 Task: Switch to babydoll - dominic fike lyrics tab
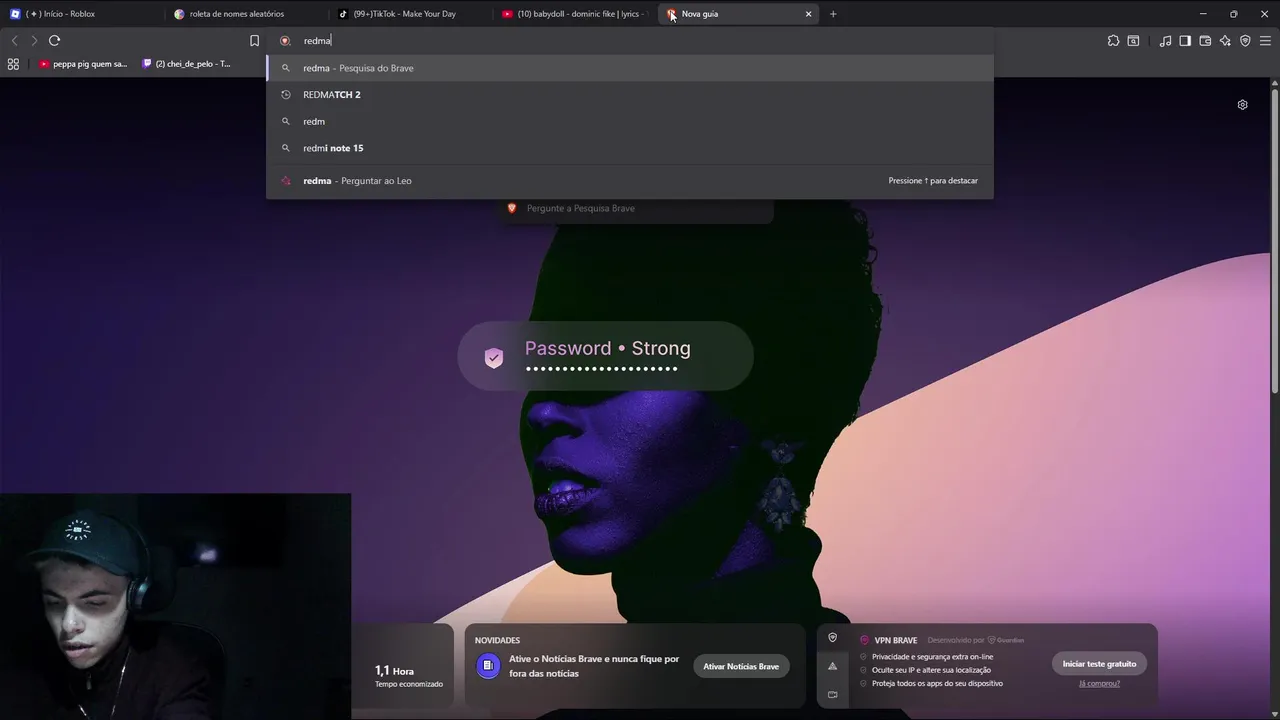(574, 14)
